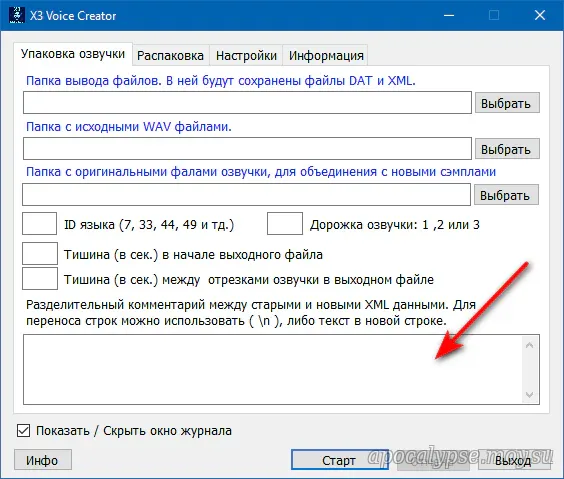Focus the Дорожка озвучки input box
564x479 pixels.
click(x=285, y=224)
